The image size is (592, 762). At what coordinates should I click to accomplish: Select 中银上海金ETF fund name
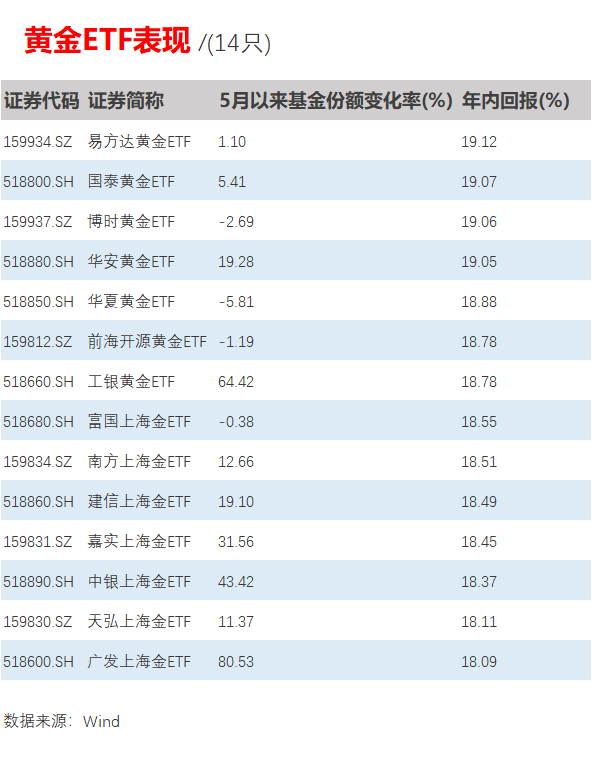pyautogui.click(x=139, y=582)
